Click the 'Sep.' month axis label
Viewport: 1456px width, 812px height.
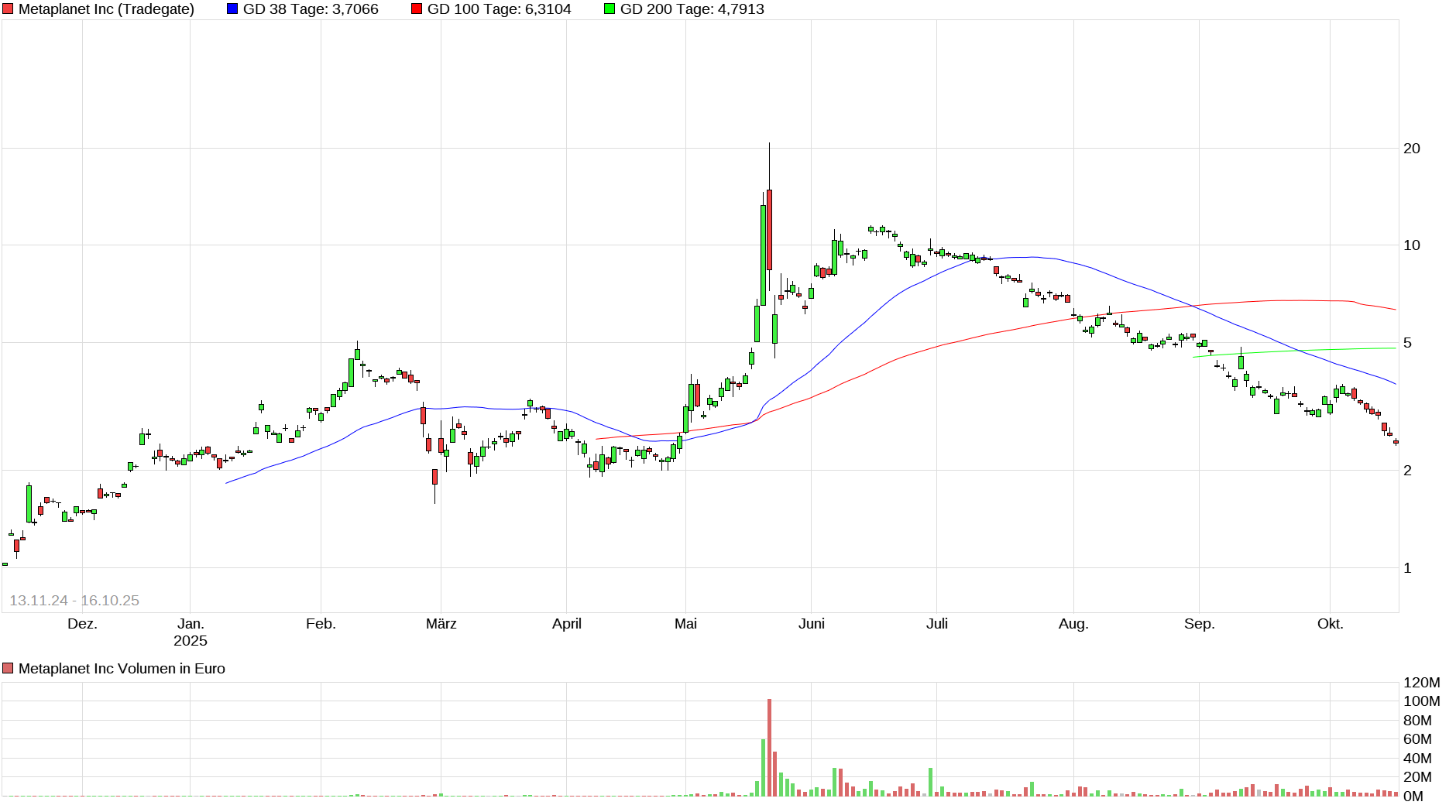pos(1199,624)
